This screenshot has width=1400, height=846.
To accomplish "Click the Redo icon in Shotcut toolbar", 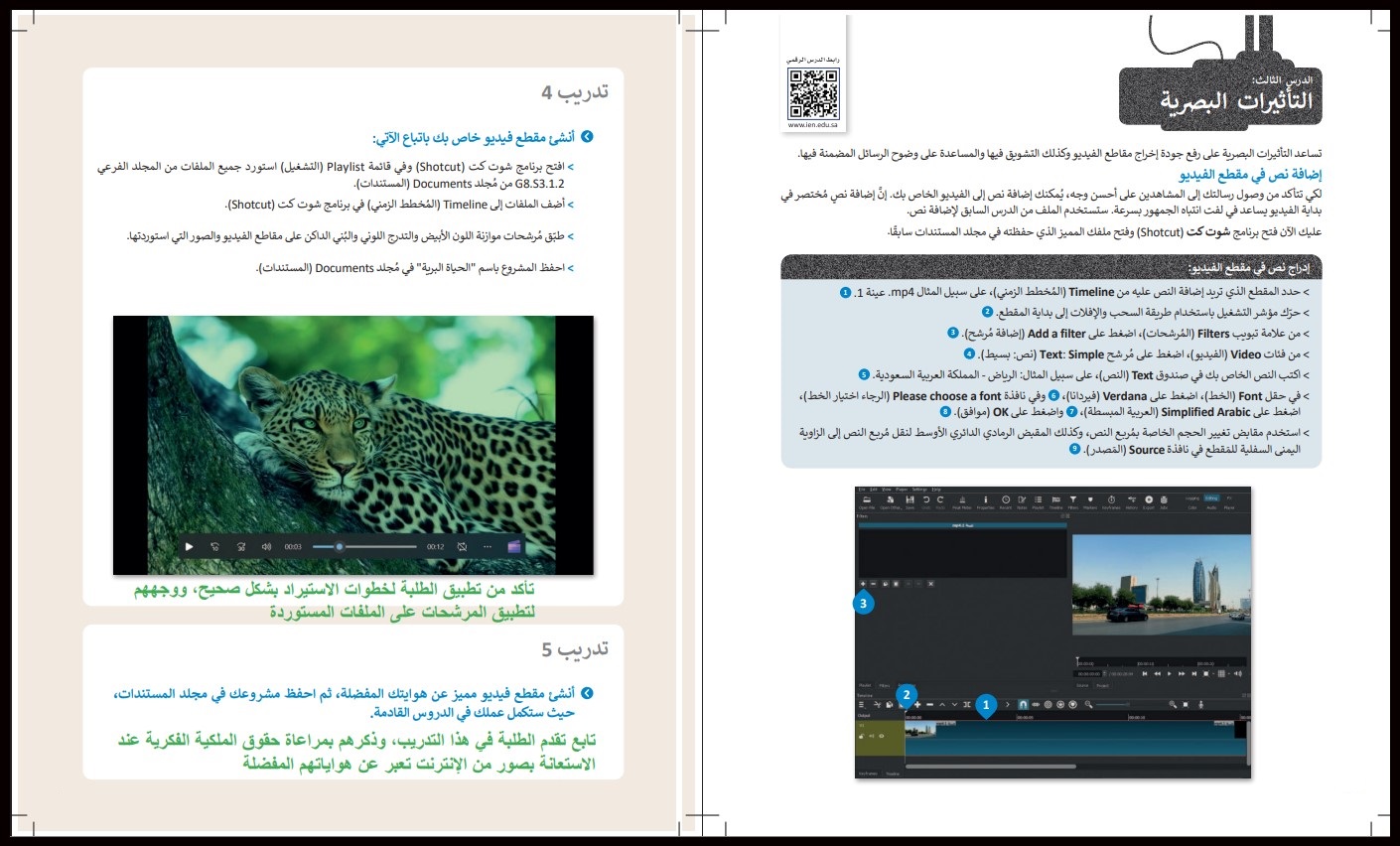I will [x=940, y=499].
